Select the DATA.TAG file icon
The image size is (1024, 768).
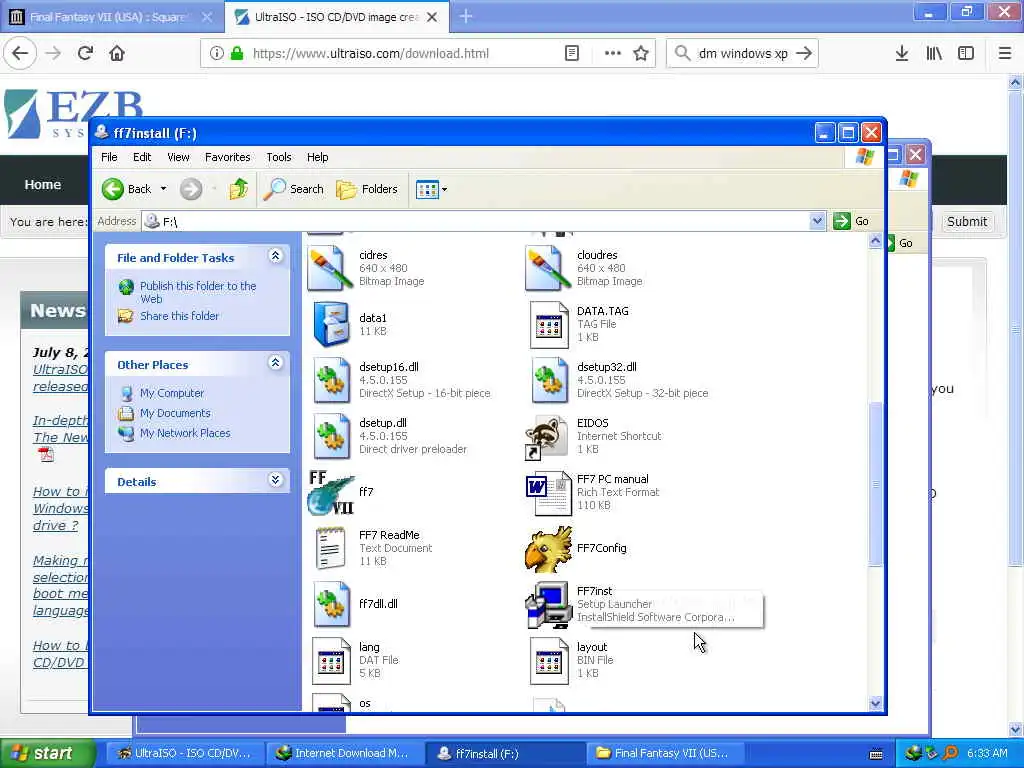click(x=548, y=324)
